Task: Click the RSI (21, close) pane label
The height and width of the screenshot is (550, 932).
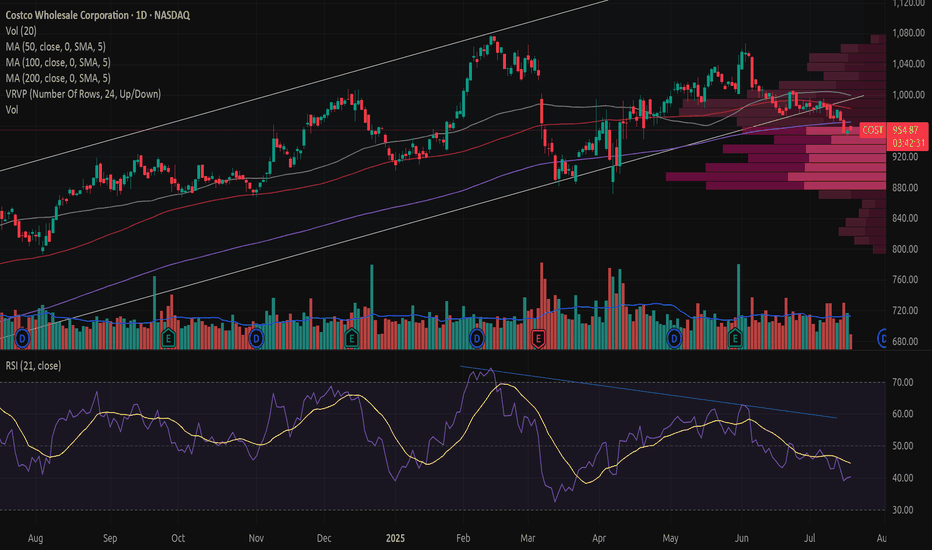Action: 33,366
